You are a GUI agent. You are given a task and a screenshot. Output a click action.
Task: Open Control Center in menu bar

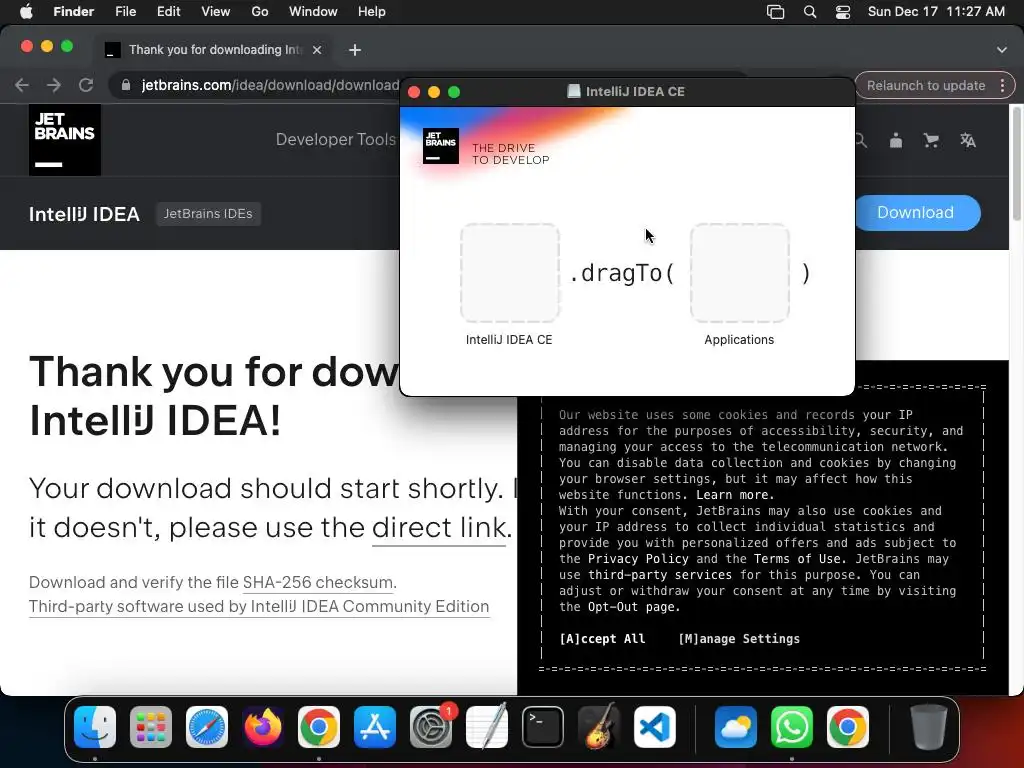point(843,12)
